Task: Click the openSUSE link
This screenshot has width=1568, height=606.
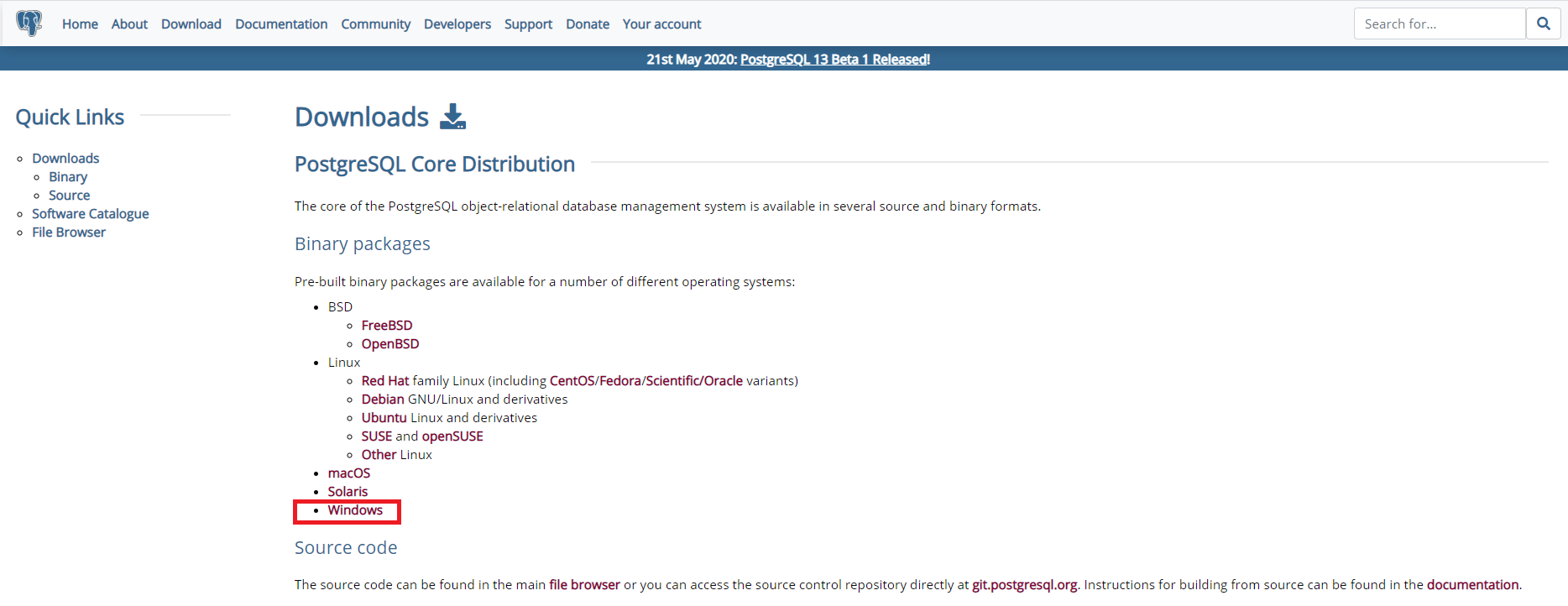Action: (452, 436)
